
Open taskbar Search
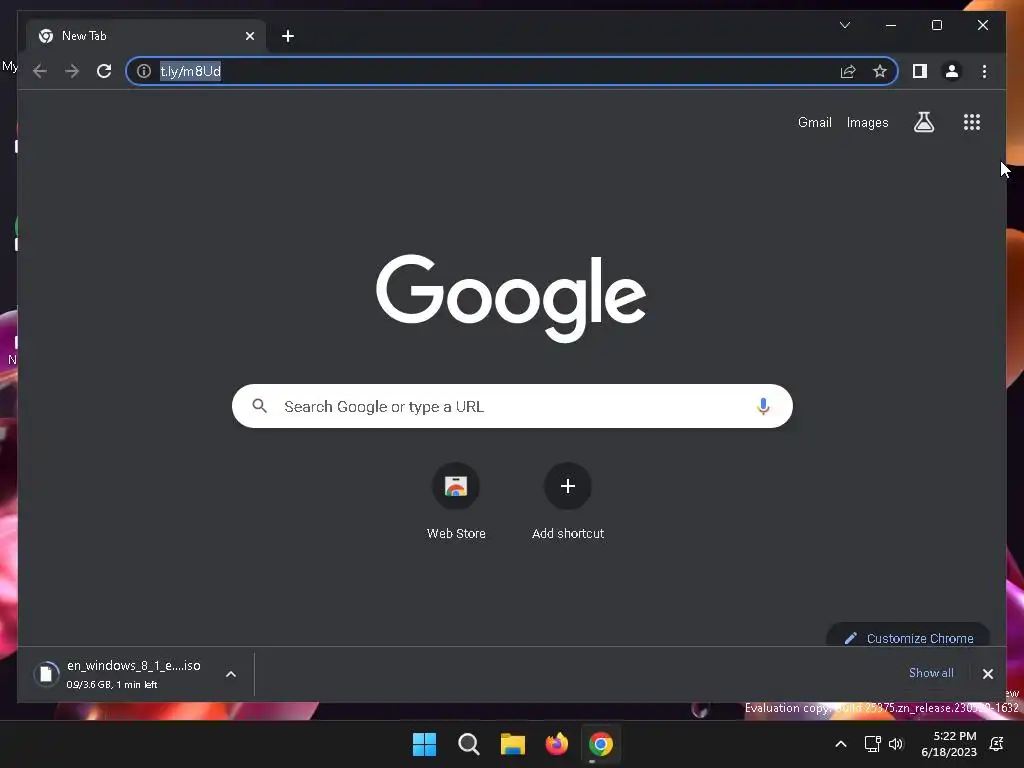(x=468, y=744)
